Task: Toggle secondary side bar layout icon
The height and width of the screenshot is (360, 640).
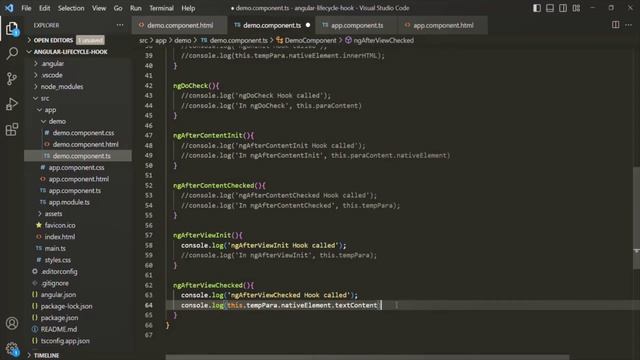Action: pos(563,8)
